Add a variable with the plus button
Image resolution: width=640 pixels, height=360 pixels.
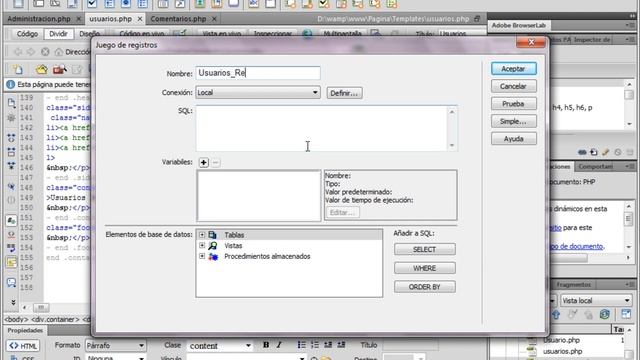203,162
